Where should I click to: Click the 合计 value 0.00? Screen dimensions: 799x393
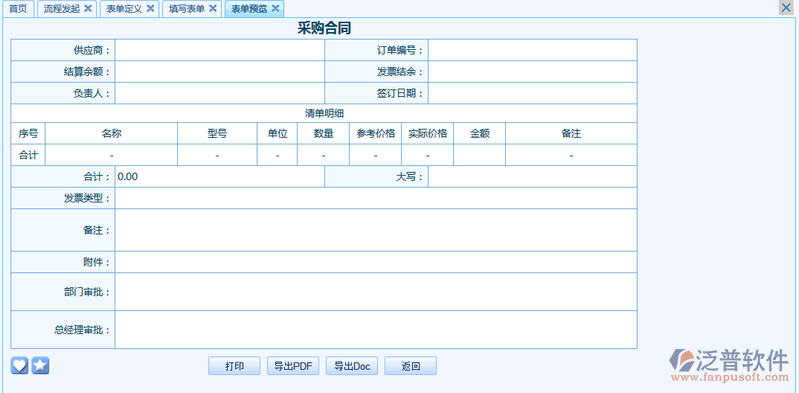[x=127, y=177]
